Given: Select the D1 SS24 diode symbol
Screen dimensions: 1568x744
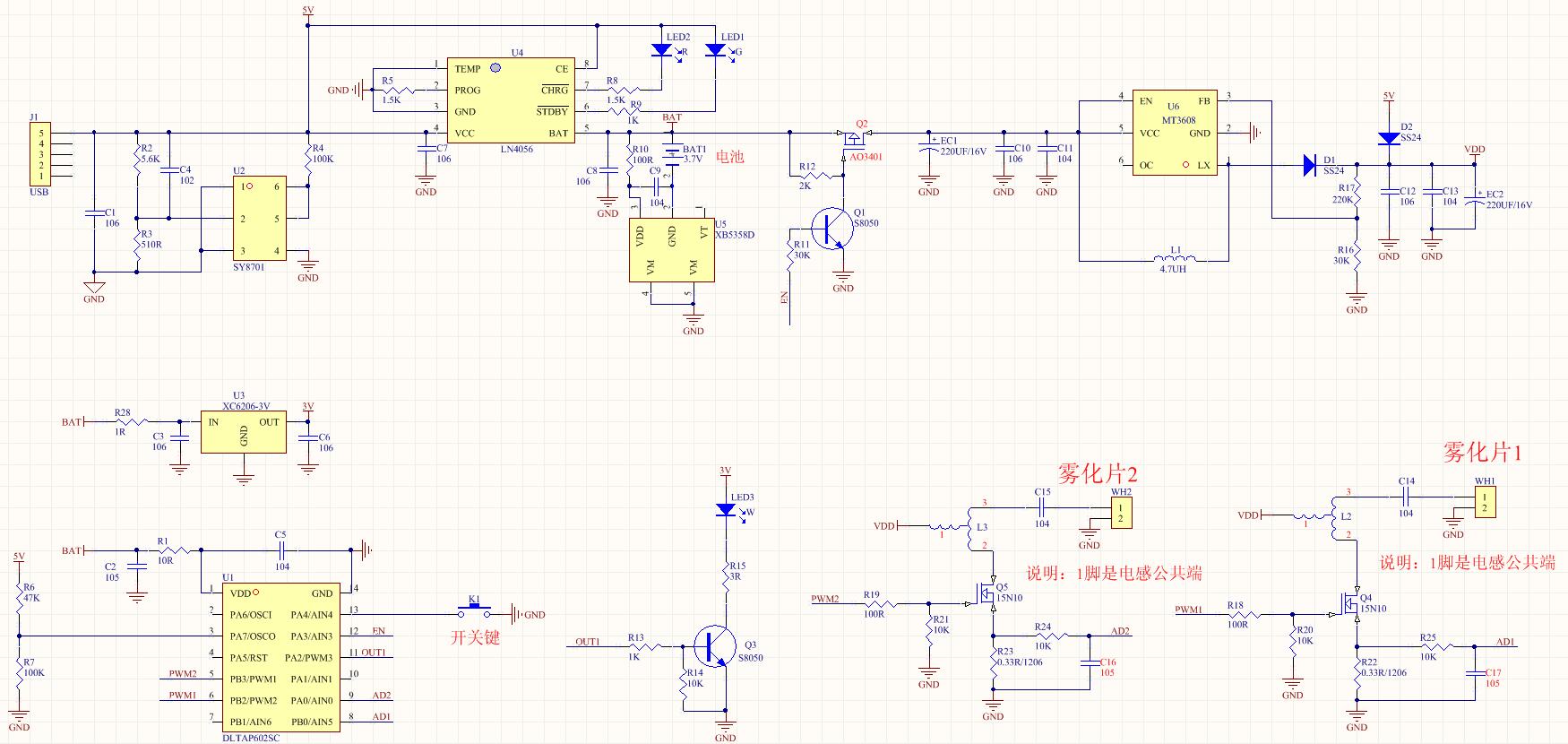Looking at the screenshot, I should (x=1310, y=165).
